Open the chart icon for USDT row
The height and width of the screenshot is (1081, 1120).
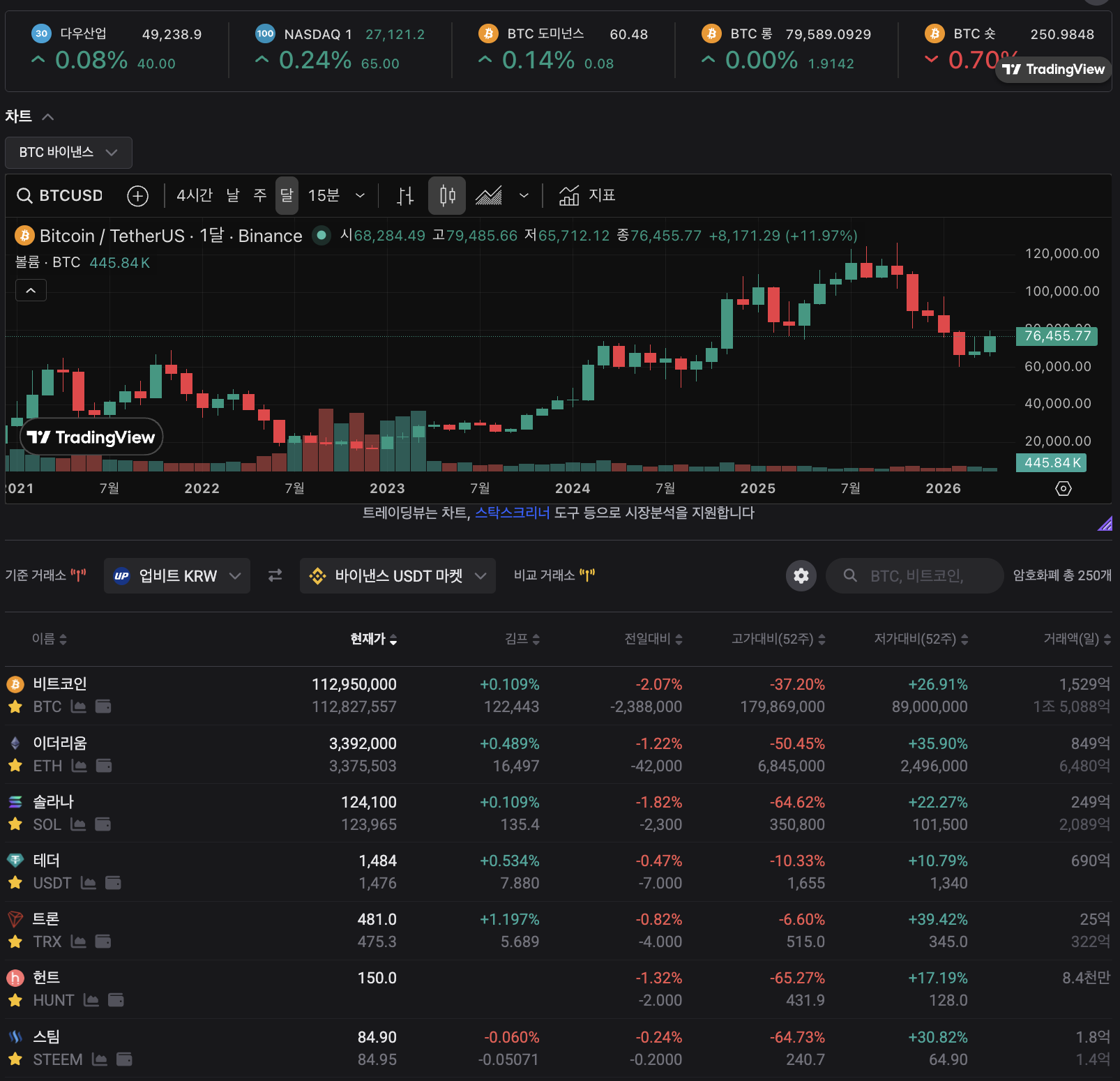pos(89,883)
